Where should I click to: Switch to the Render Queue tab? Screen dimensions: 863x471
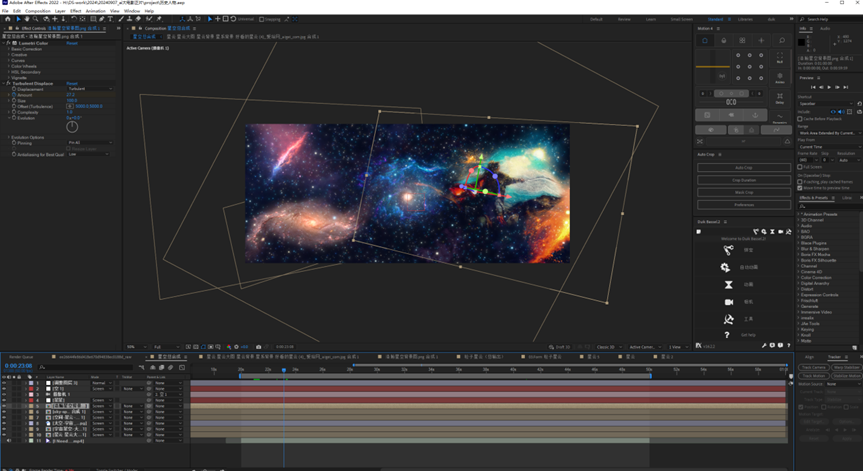pyautogui.click(x=21, y=357)
